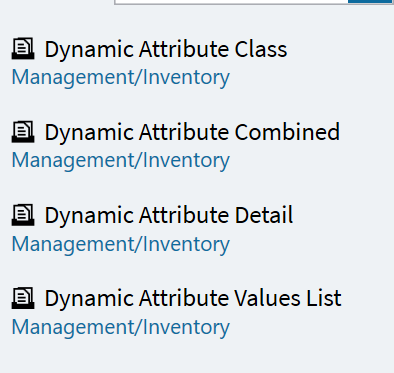Click the word Inventory under Dynamic Attribute Class

(x=186, y=78)
